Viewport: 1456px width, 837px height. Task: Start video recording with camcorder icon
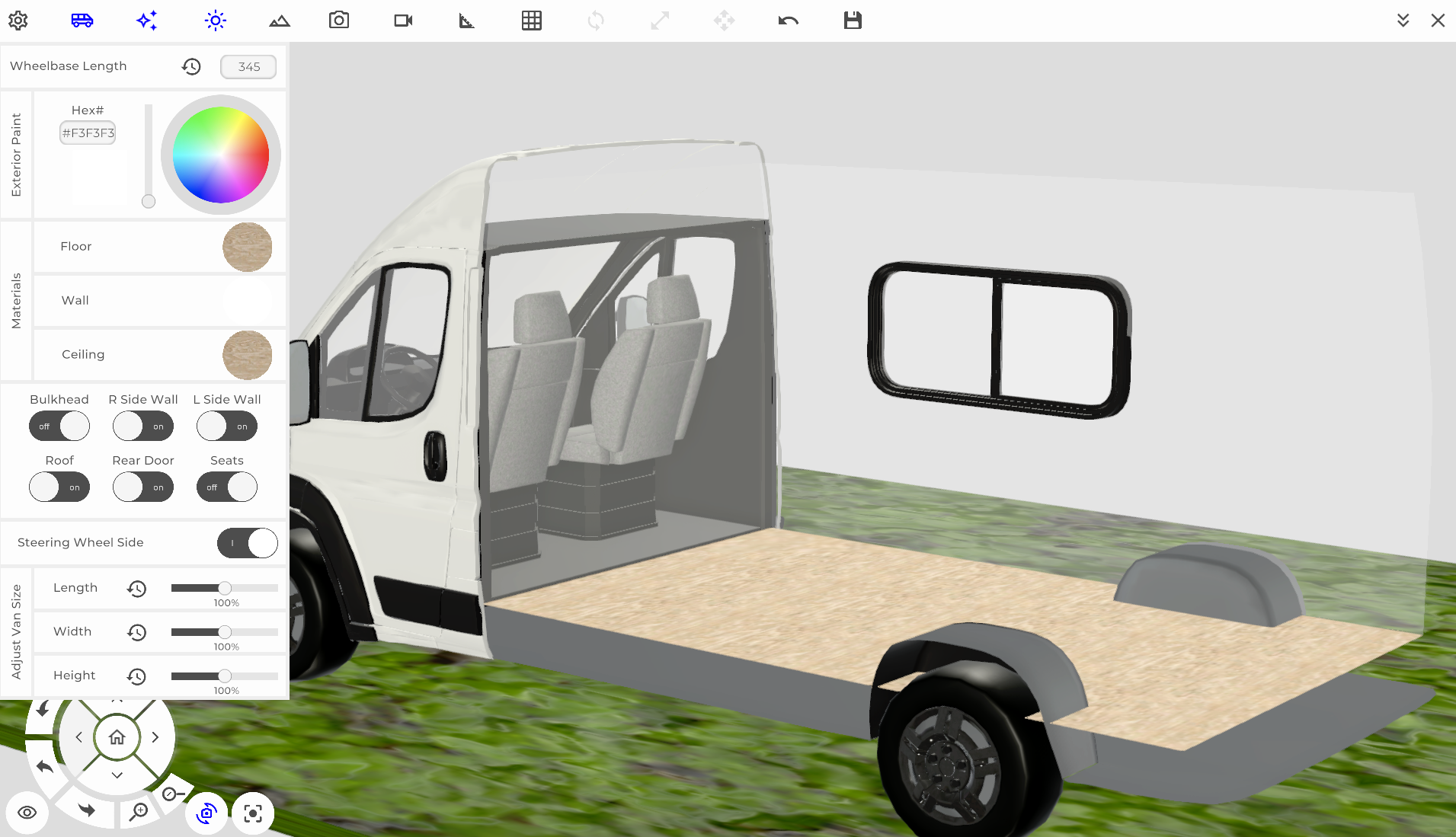coord(403,21)
